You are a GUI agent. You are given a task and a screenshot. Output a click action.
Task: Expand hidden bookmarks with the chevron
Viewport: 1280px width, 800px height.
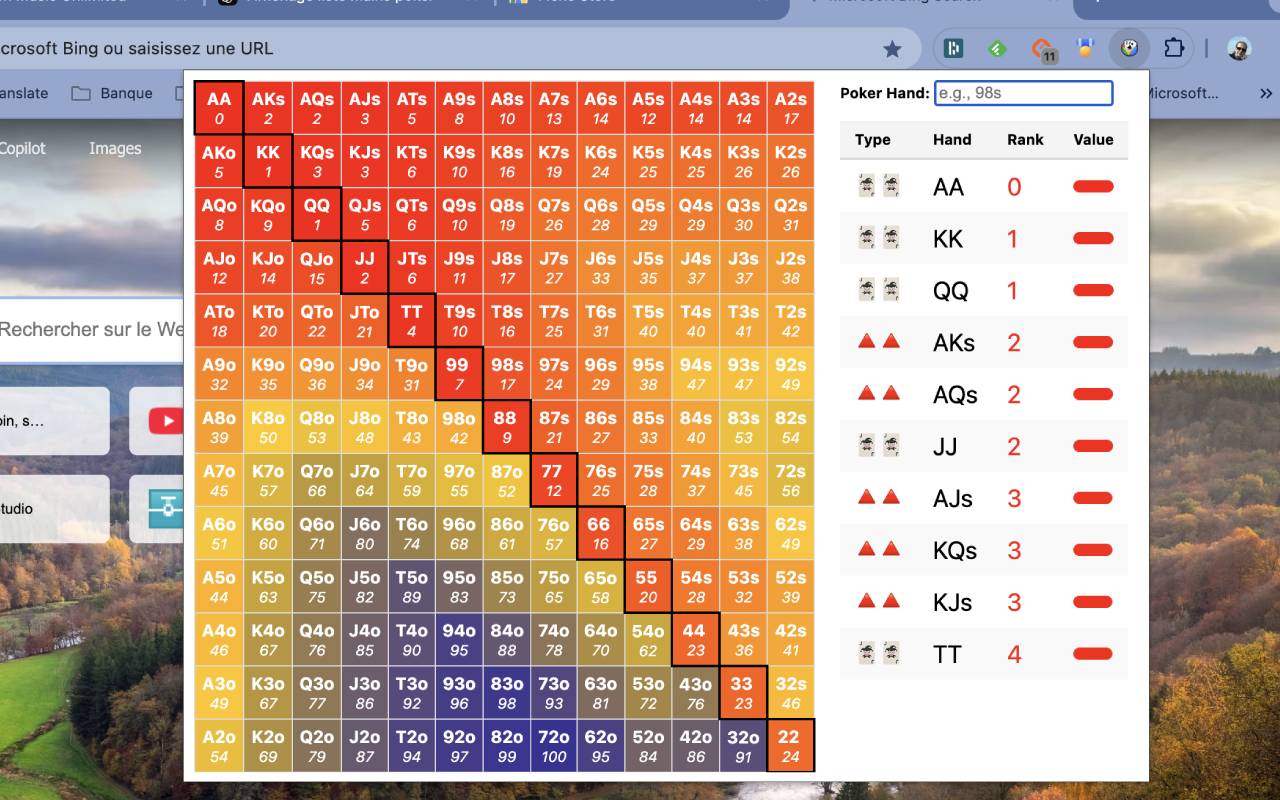click(1266, 93)
